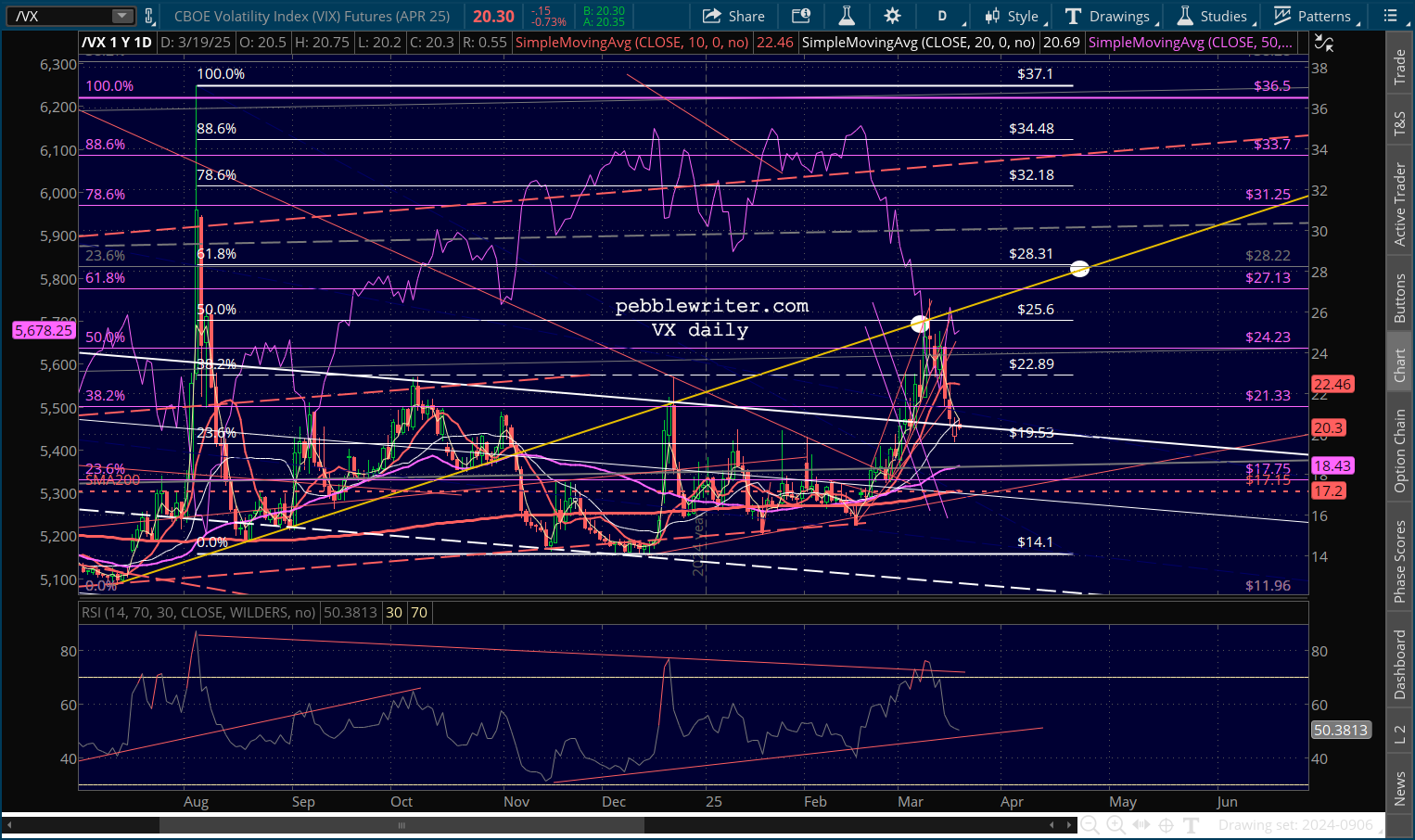Screen dimensions: 1415x840
Task: Click the pan arrows icon at bottom
Action: click(x=1141, y=824)
